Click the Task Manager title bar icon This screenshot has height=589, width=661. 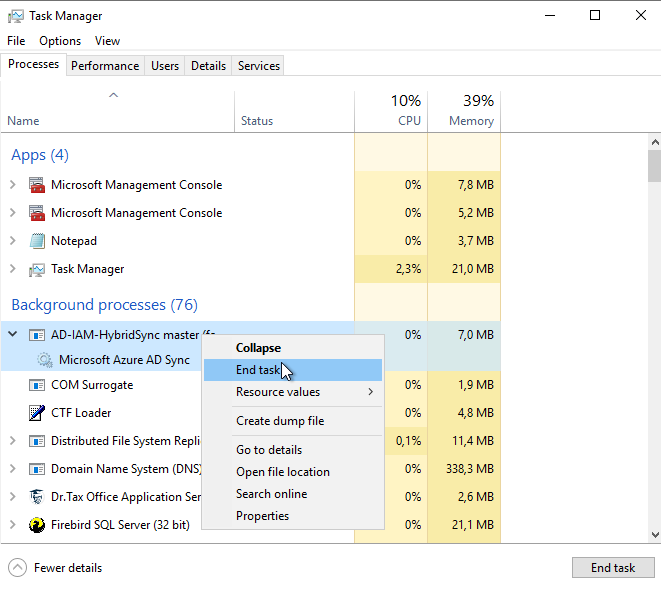pyautogui.click(x=16, y=16)
